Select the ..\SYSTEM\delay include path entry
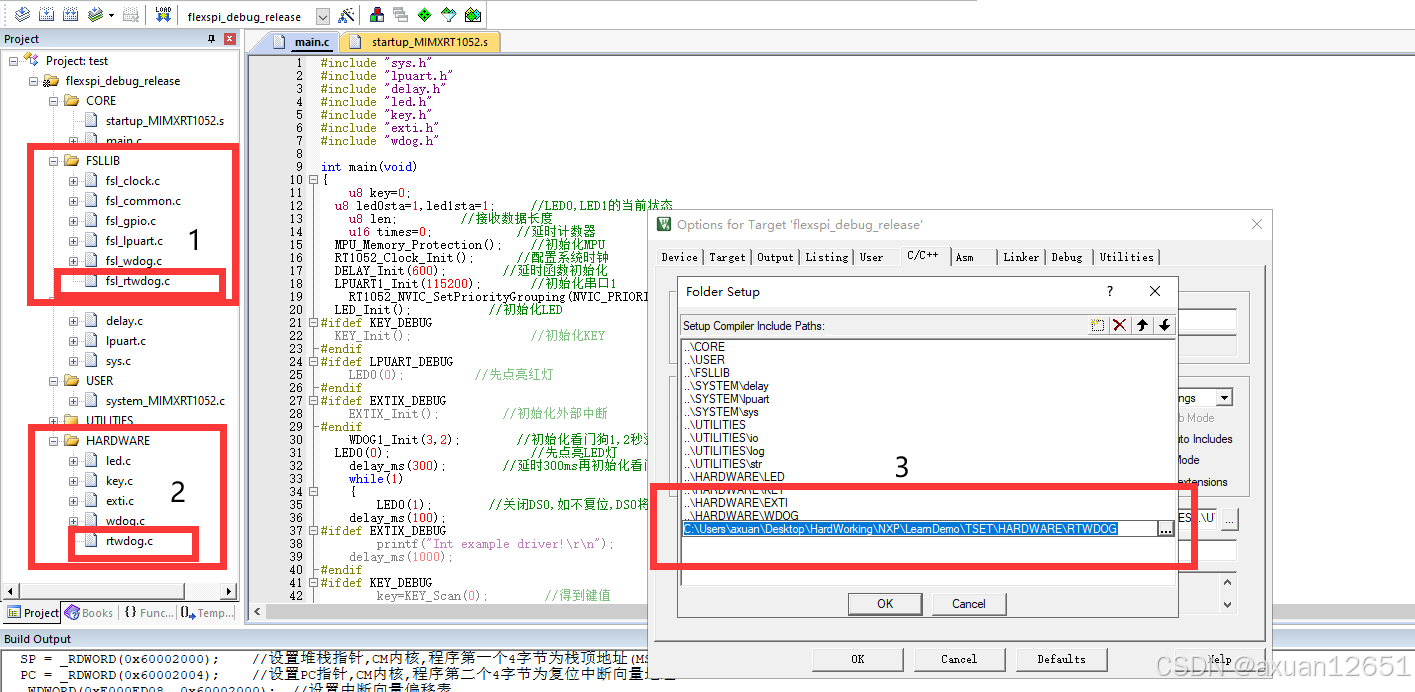Viewport: 1415px width, 692px height. point(726,386)
